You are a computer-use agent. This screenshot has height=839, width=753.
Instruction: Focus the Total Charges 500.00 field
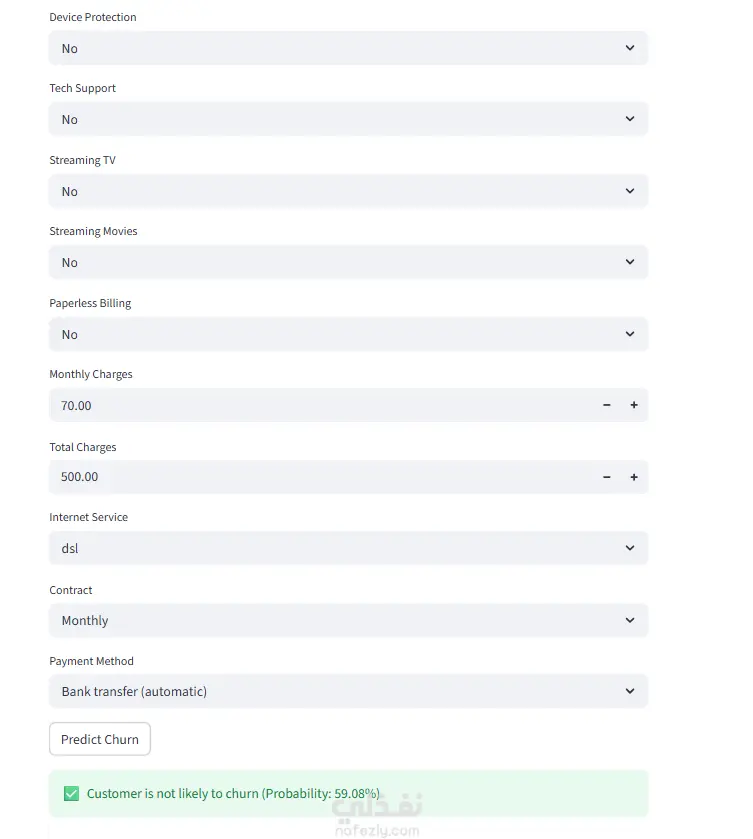[321, 477]
